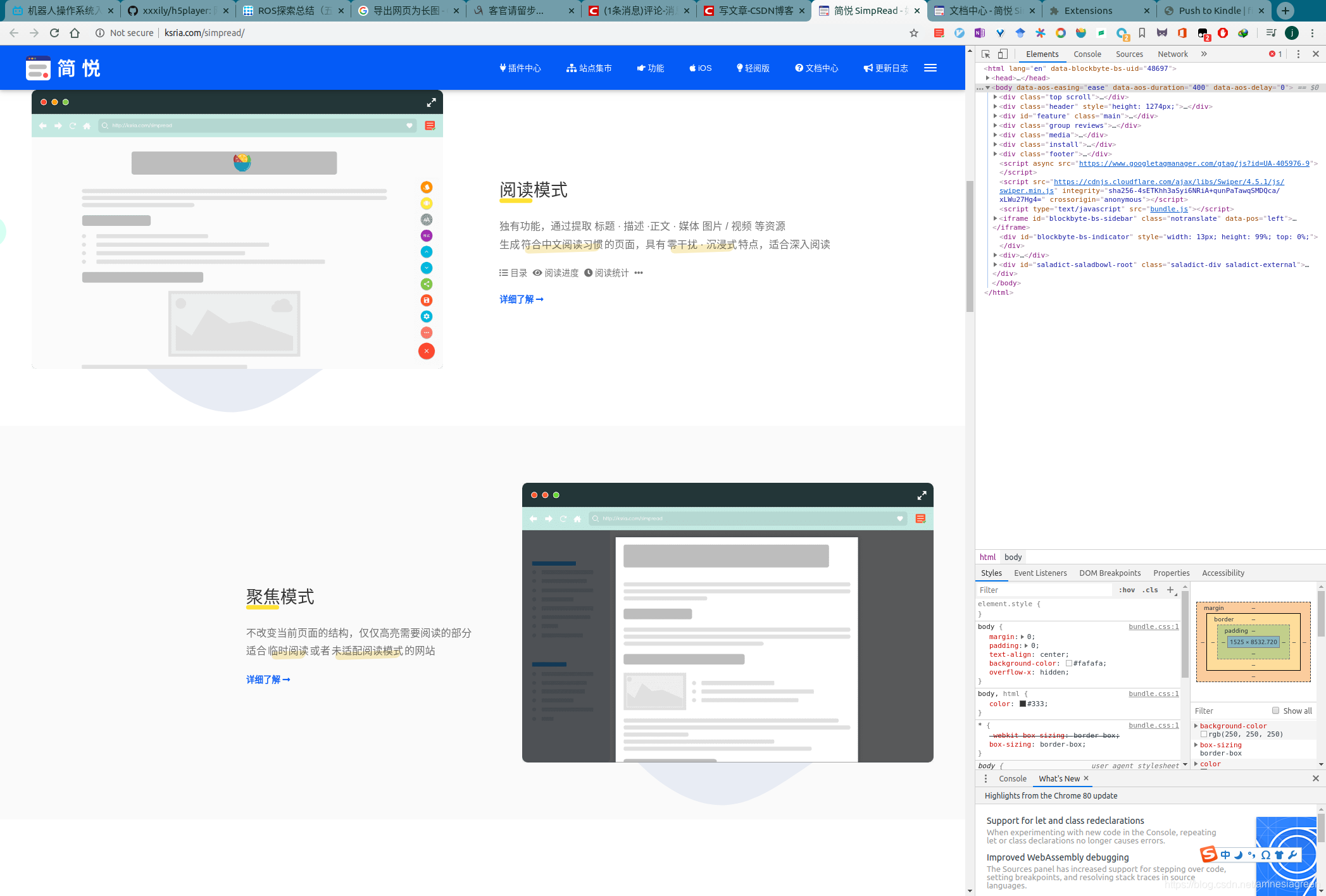
Task: Focus the Styles Filter input
Action: (x=1044, y=590)
